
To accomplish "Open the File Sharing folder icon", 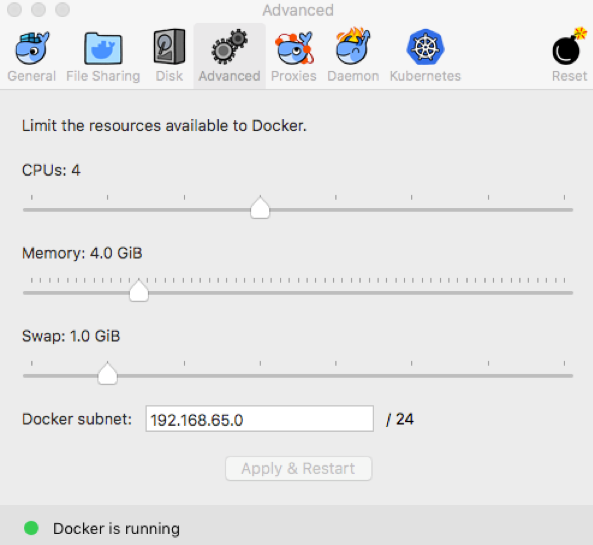I will tap(103, 48).
